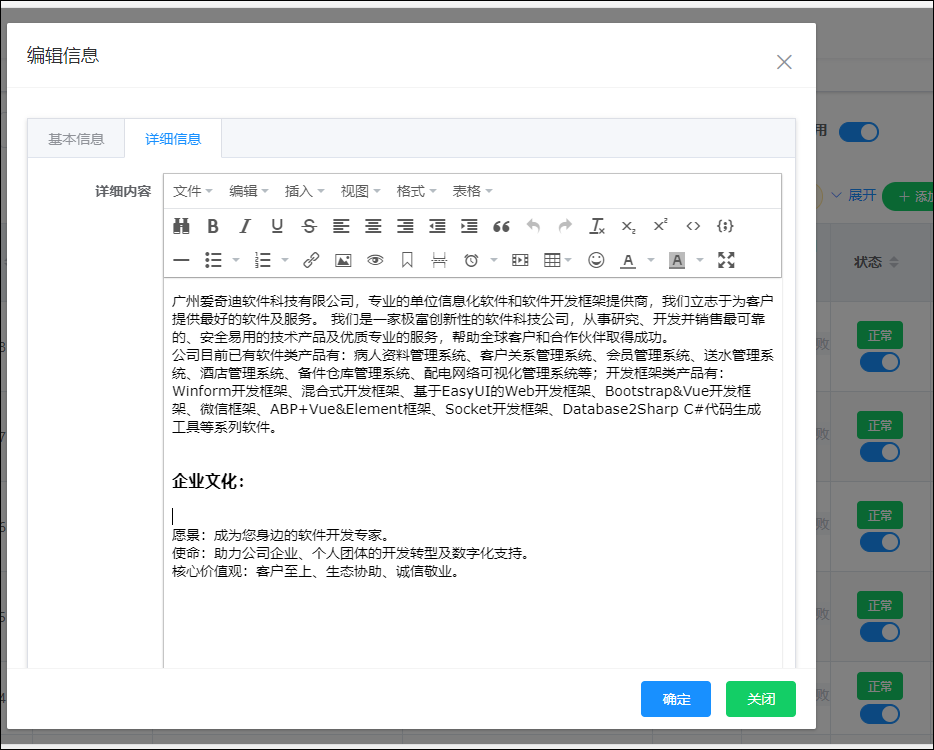Toggle strikethrough formatting
The width and height of the screenshot is (934, 750).
pos(309,226)
